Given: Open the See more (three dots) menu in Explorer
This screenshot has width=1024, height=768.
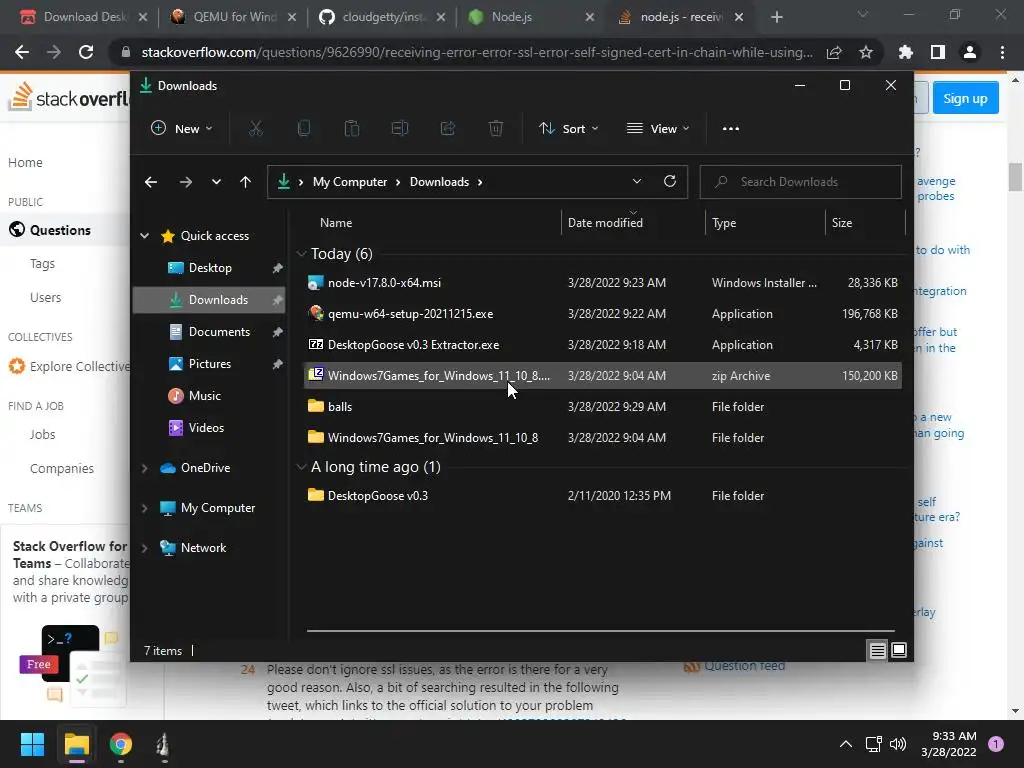Looking at the screenshot, I should pos(731,129).
